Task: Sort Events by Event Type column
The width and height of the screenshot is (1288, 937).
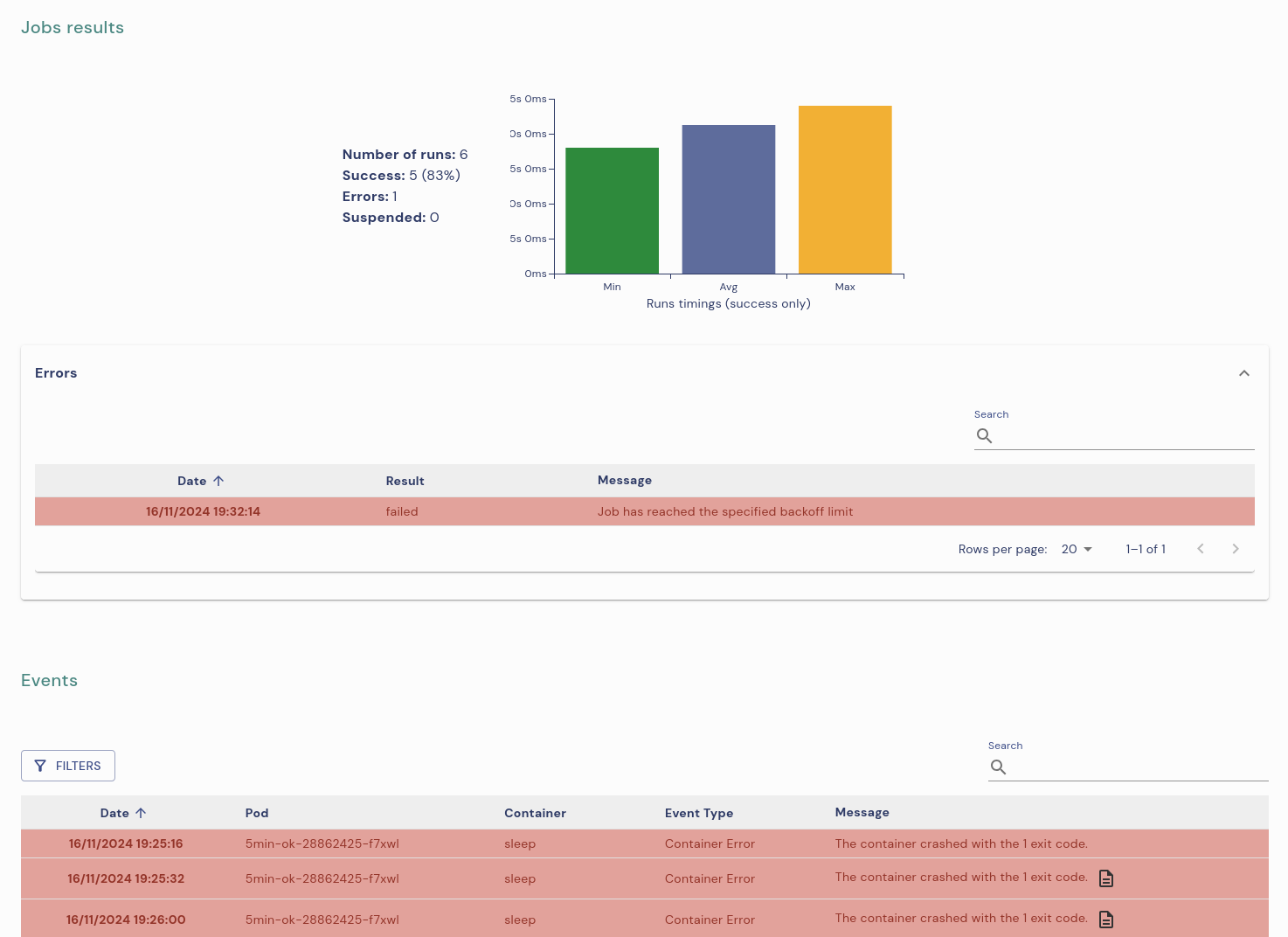Action: pyautogui.click(x=698, y=813)
